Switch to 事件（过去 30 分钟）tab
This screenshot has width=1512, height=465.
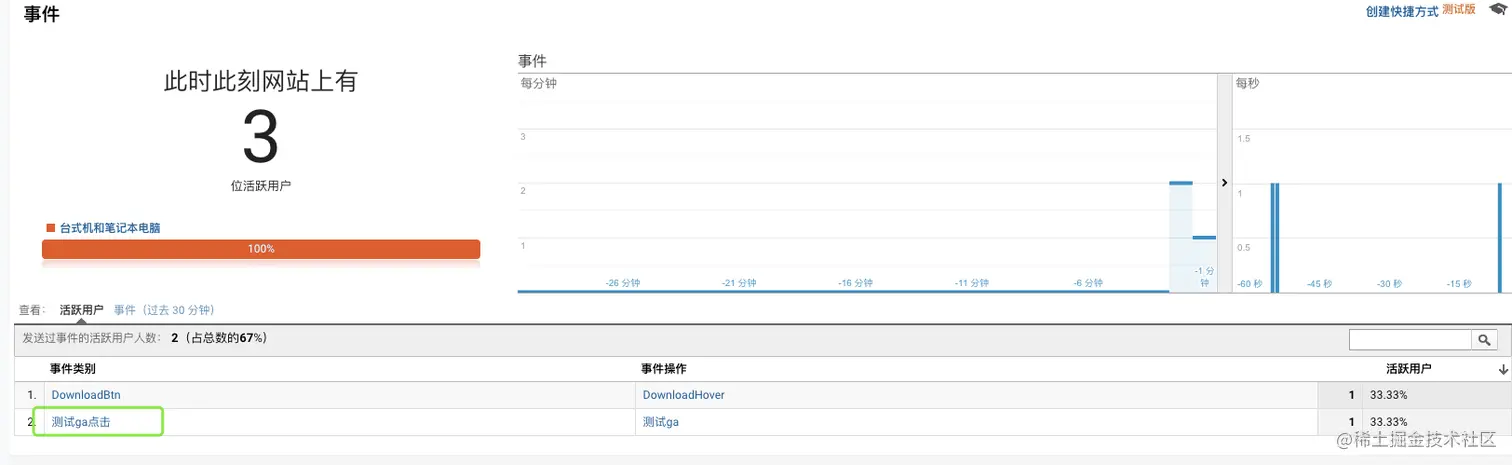164,310
